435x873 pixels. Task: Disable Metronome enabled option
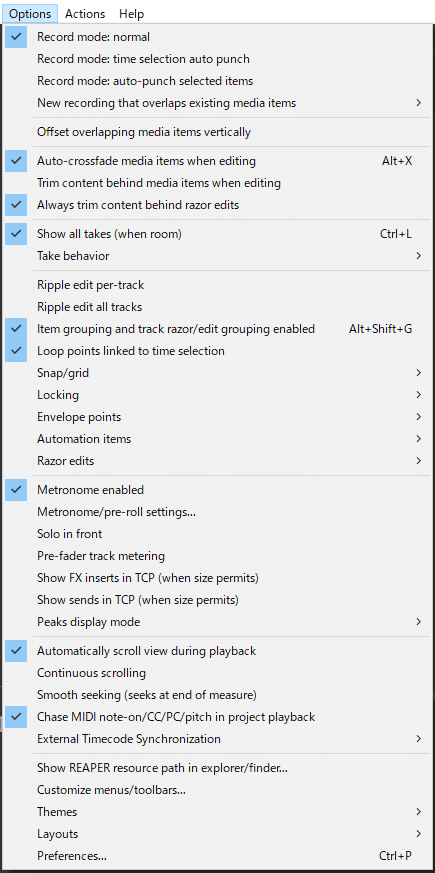point(217,490)
